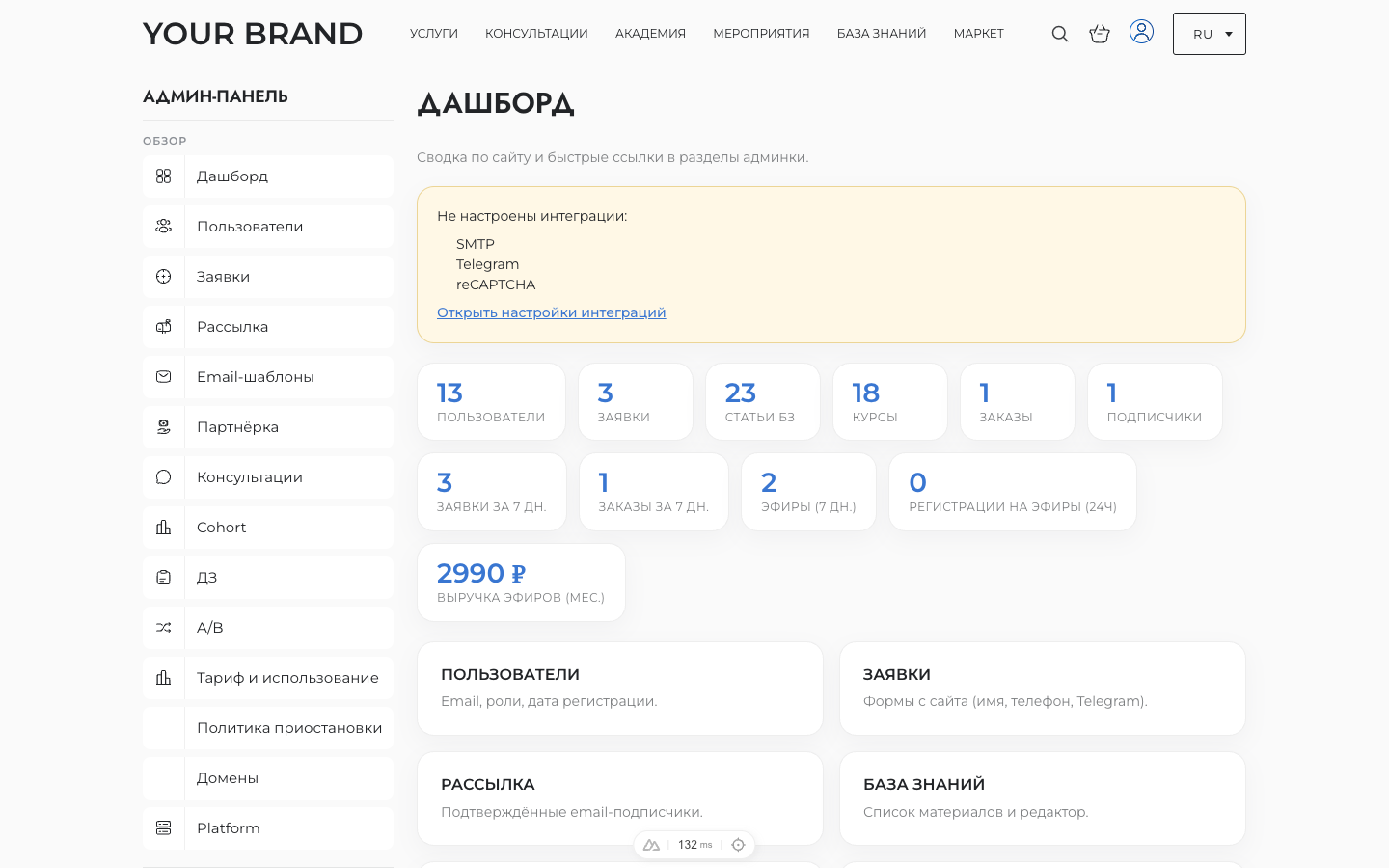Viewport: 1389px width, 868px height.
Task: Open the База знаний quick-link card
Action: [1043, 799]
